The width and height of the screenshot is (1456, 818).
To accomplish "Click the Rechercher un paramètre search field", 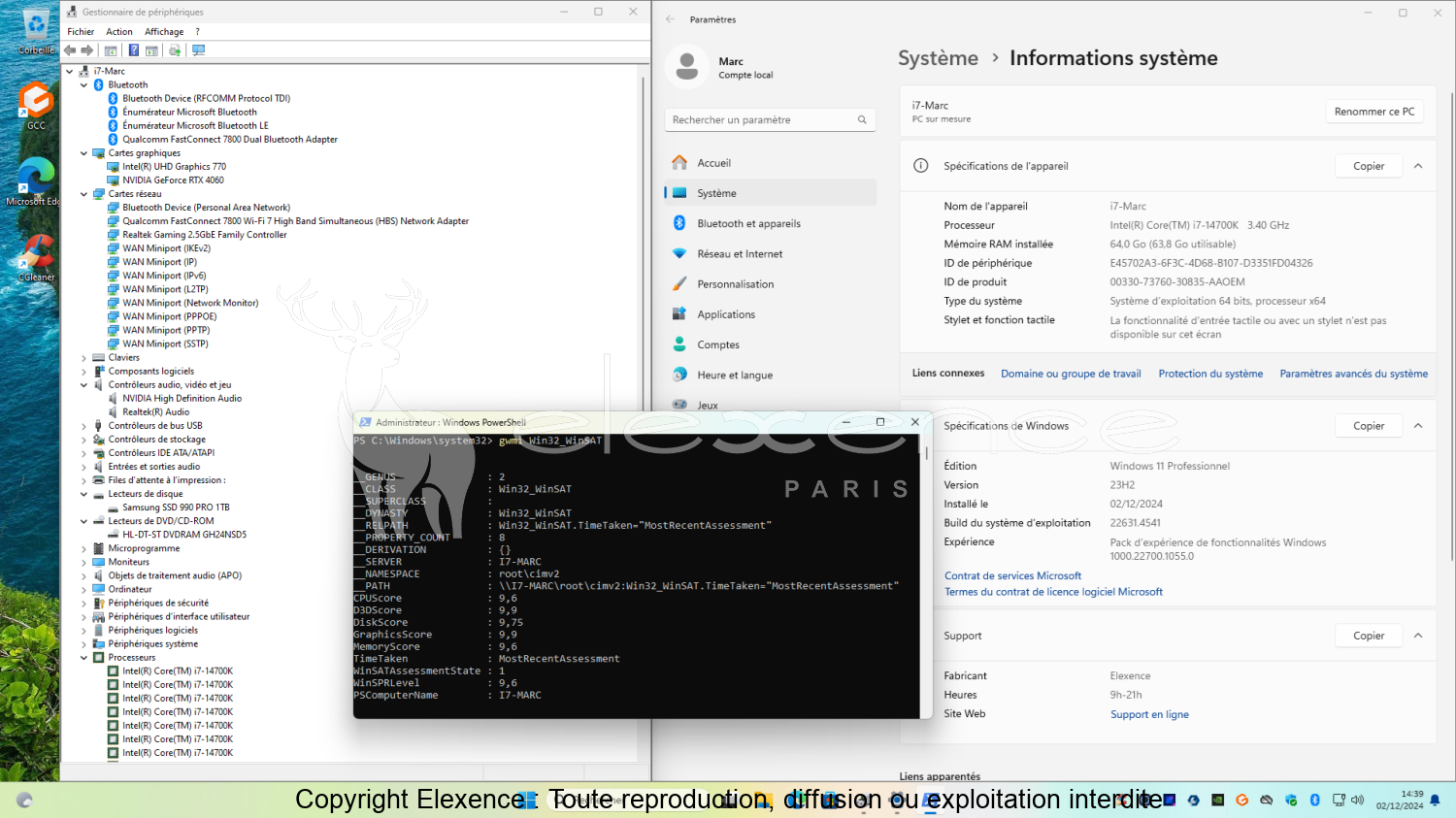I will [x=770, y=119].
